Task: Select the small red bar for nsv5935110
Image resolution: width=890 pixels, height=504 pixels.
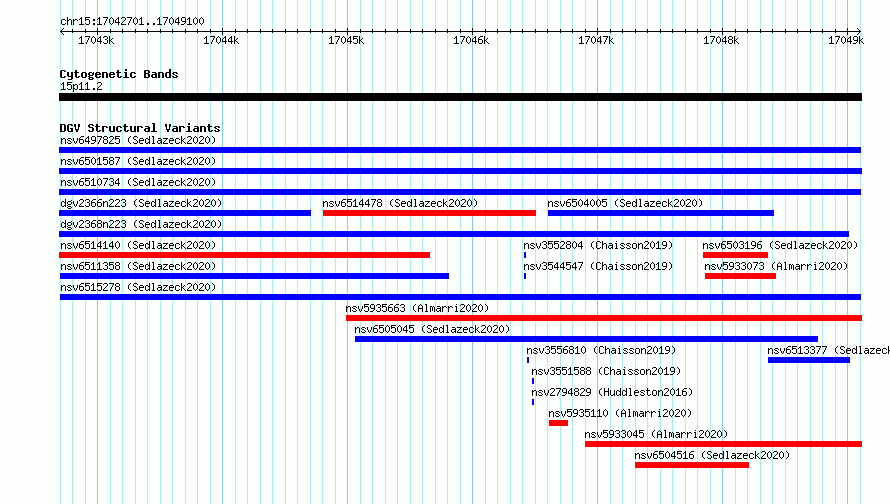Action: coord(559,423)
